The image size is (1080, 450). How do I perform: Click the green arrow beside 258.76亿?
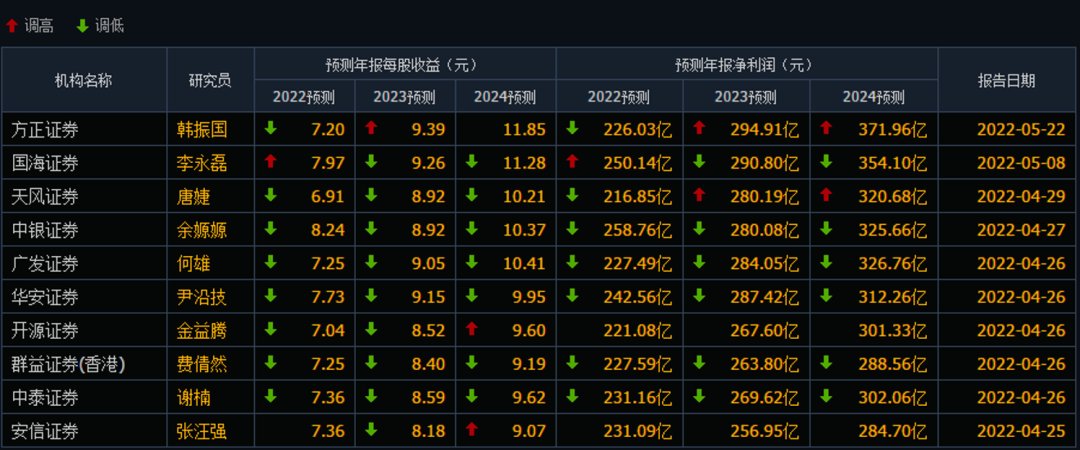[x=572, y=229]
